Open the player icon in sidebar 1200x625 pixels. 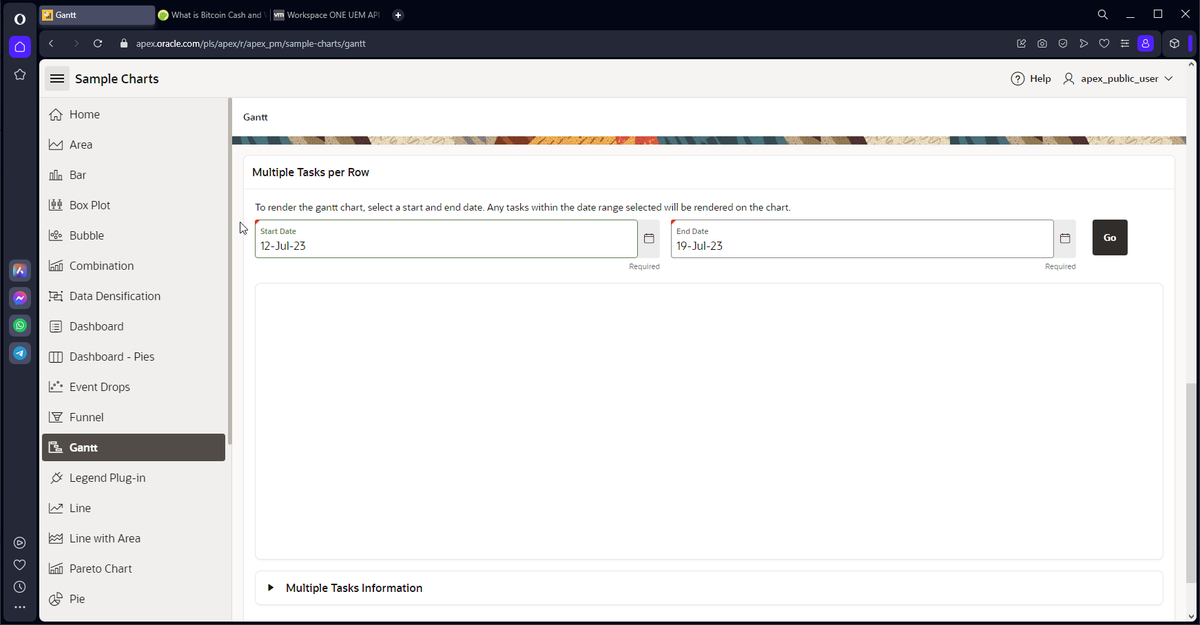click(x=19, y=543)
